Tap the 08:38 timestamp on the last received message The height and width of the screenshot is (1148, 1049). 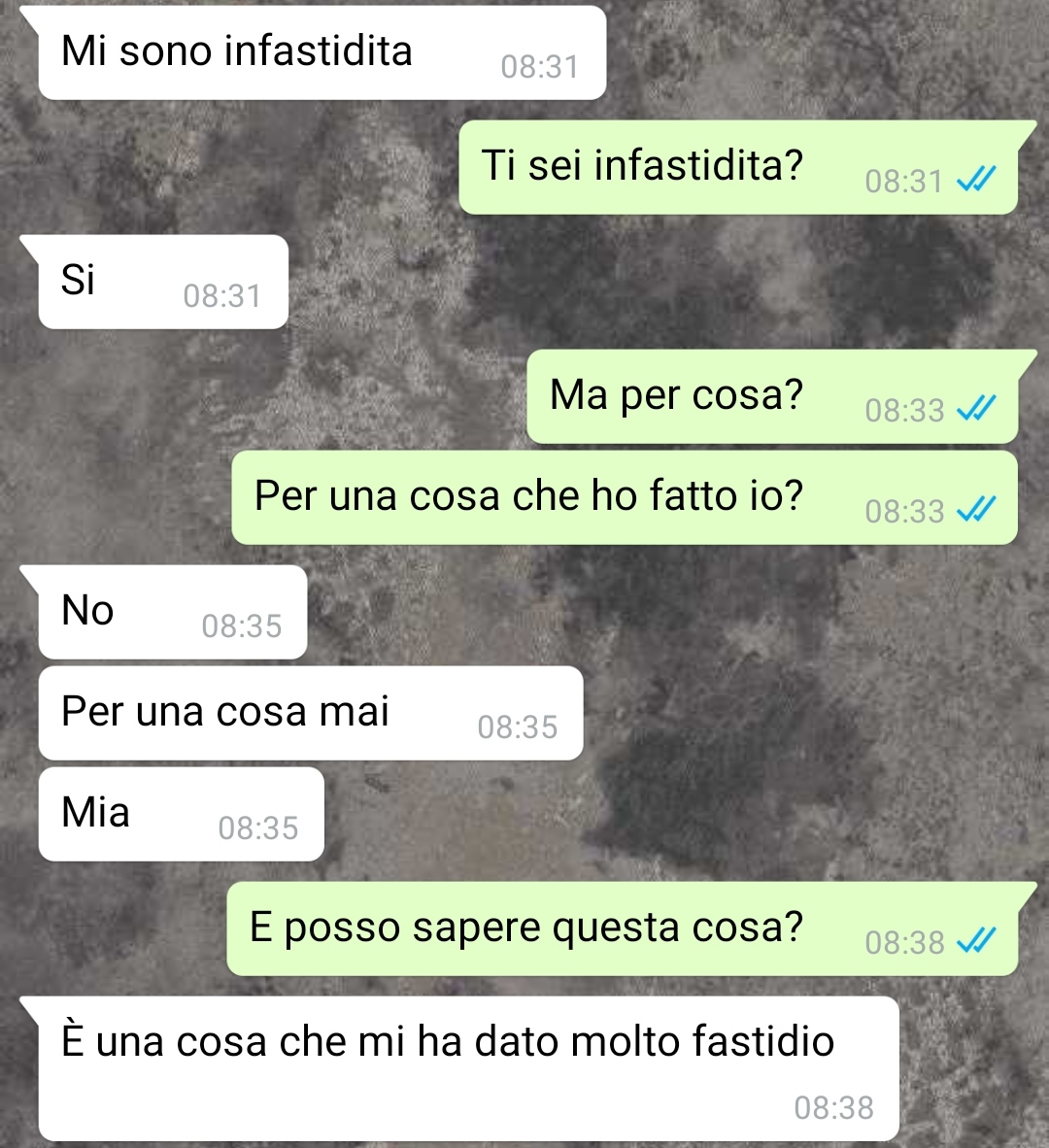833,1108
